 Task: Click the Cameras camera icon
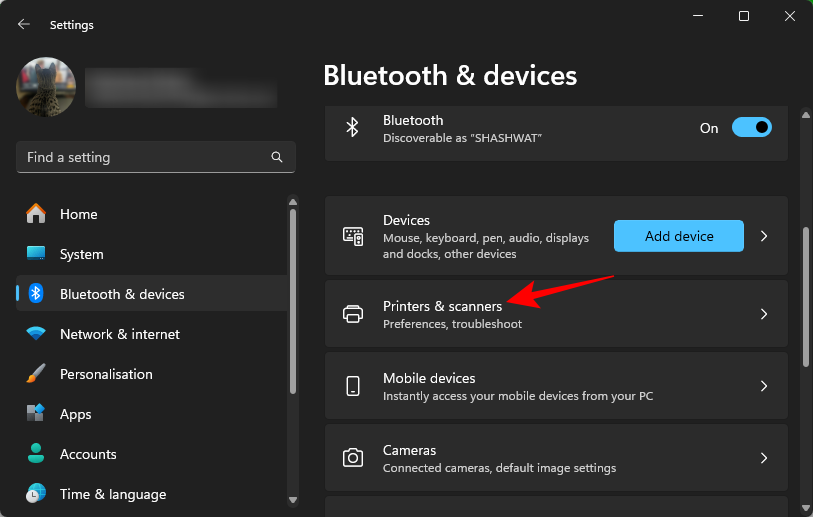coord(353,458)
